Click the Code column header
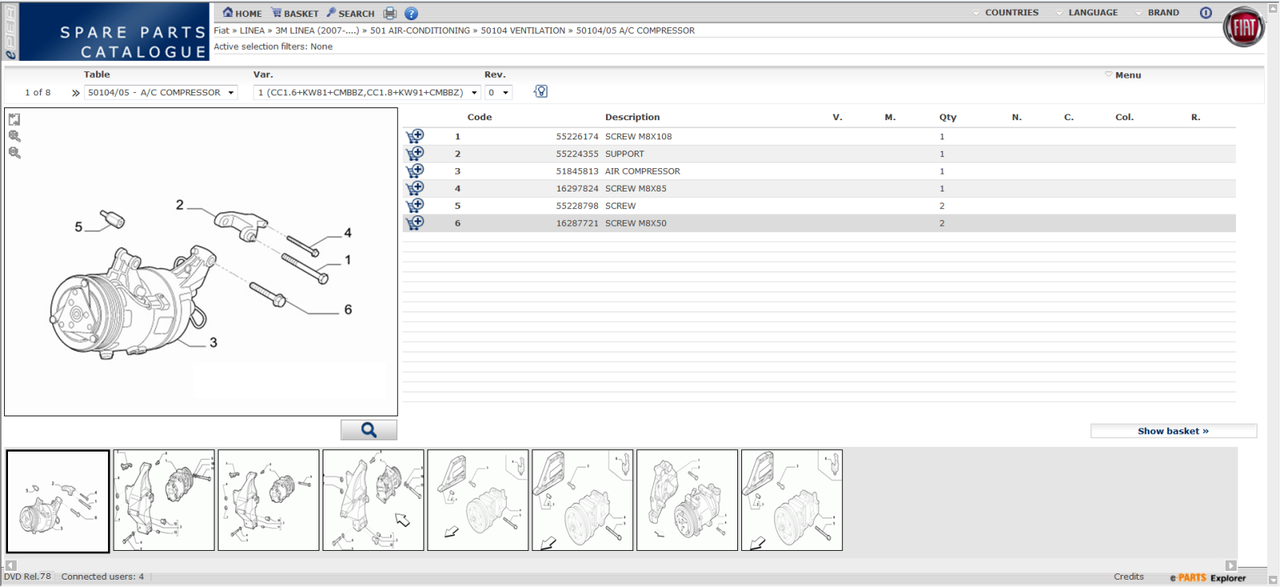 [x=479, y=117]
